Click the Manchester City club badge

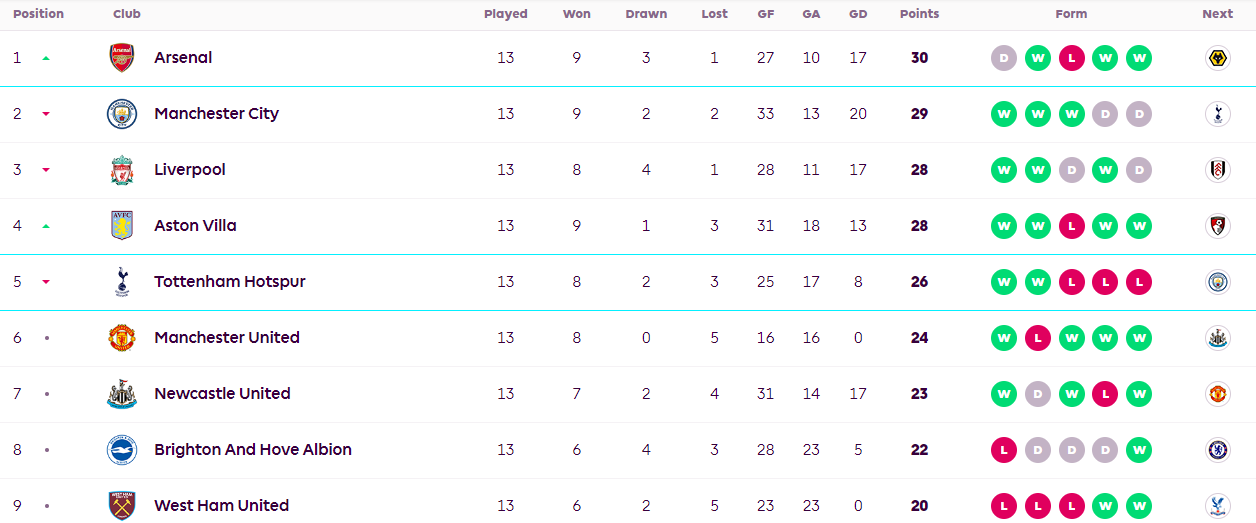pos(121,114)
